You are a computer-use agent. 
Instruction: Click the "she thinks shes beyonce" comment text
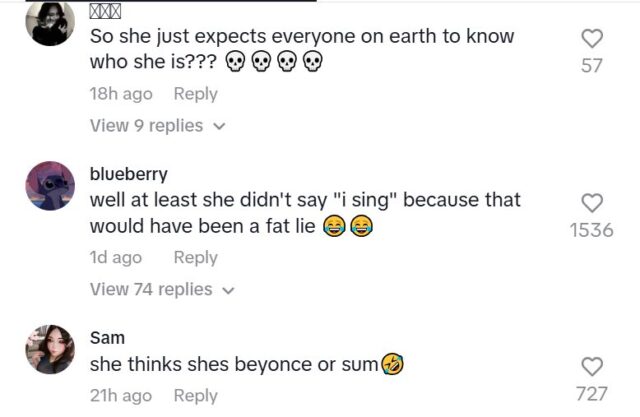tap(234, 364)
